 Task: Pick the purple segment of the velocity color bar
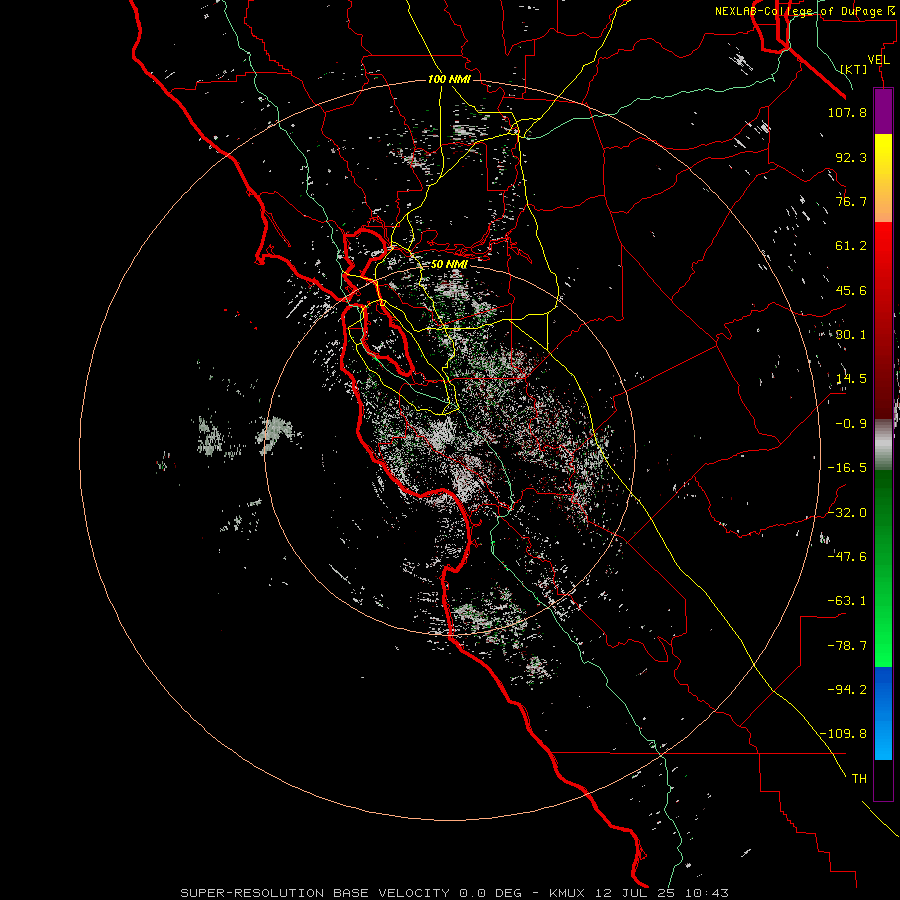click(x=883, y=112)
